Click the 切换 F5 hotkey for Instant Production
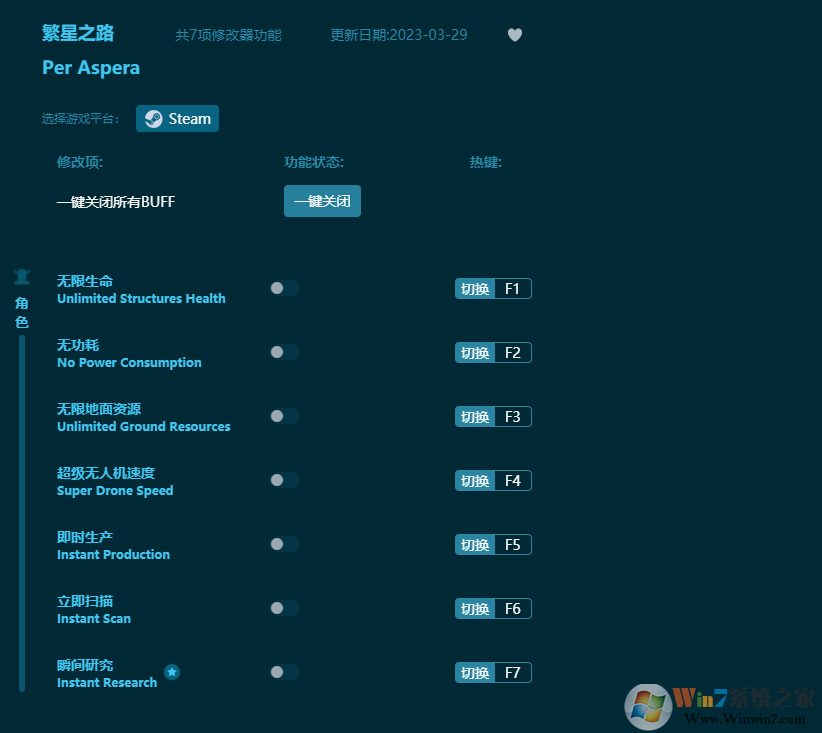The image size is (822, 733). pyautogui.click(x=492, y=544)
